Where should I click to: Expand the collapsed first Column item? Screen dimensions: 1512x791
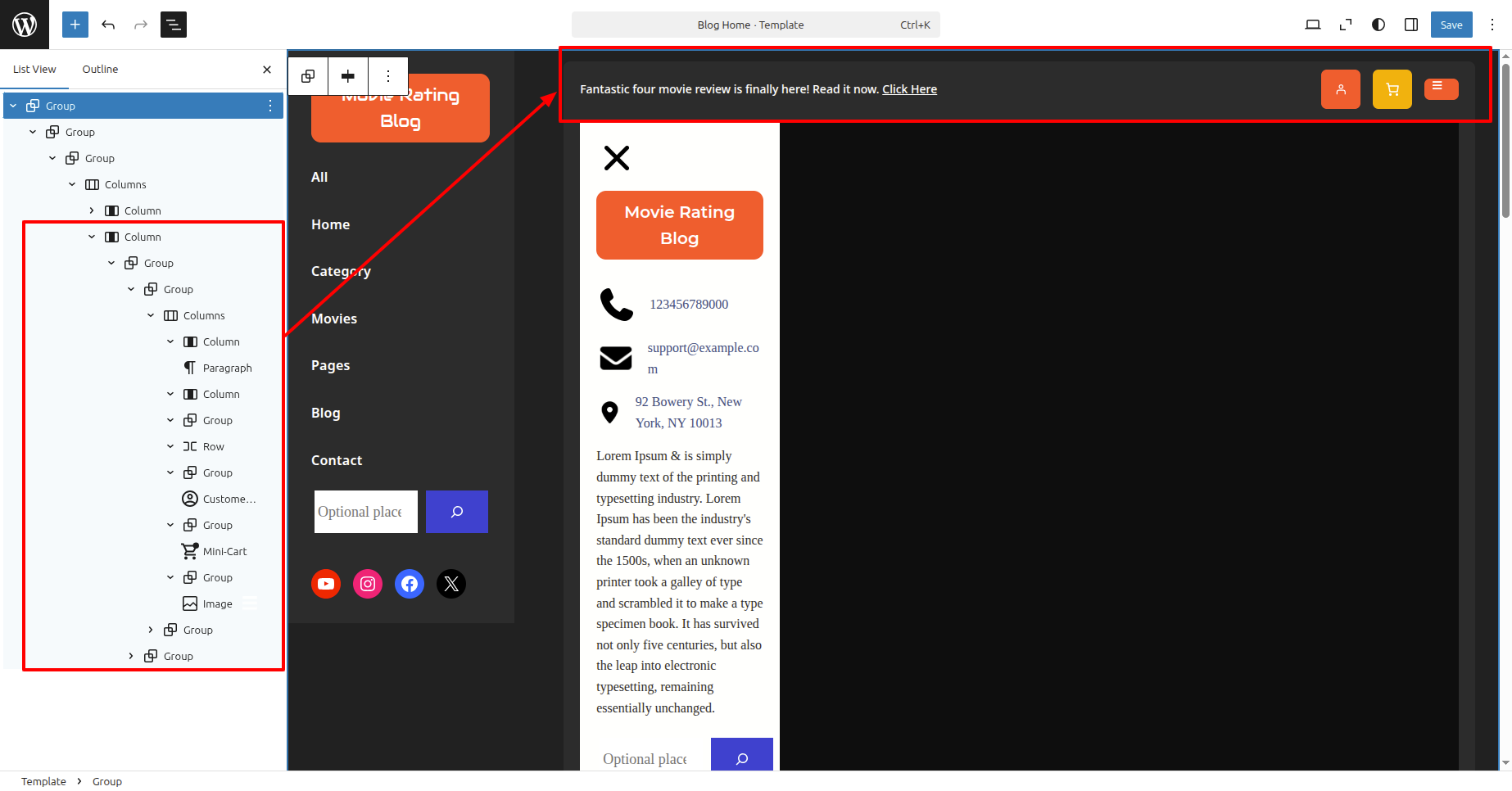(92, 210)
